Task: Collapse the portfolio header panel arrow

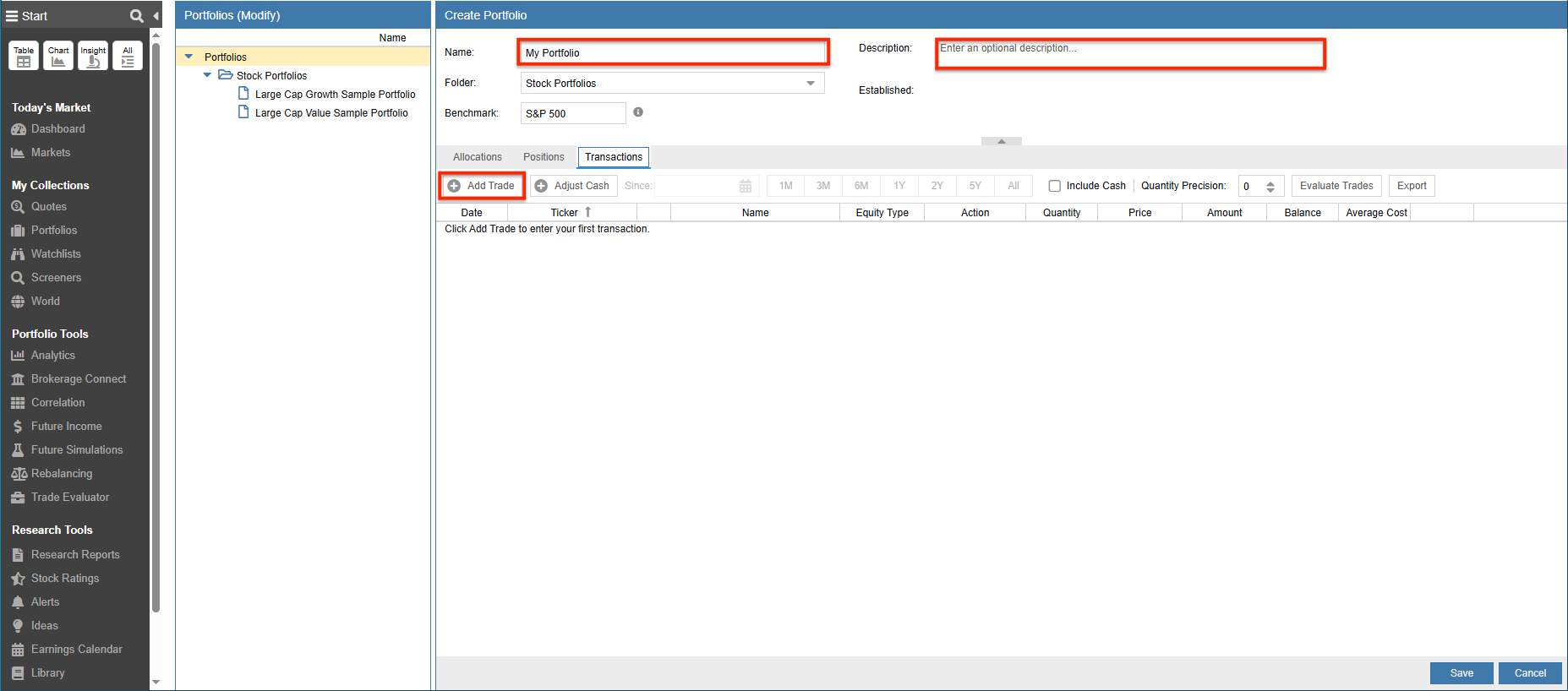Action: pos(1001,141)
